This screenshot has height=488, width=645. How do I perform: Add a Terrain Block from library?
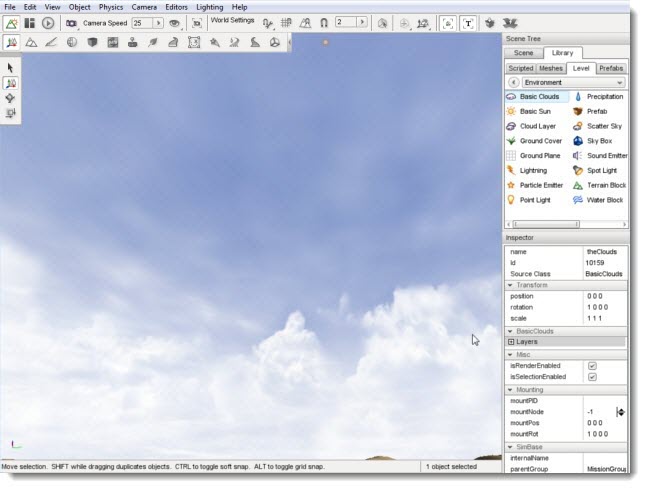[600, 185]
